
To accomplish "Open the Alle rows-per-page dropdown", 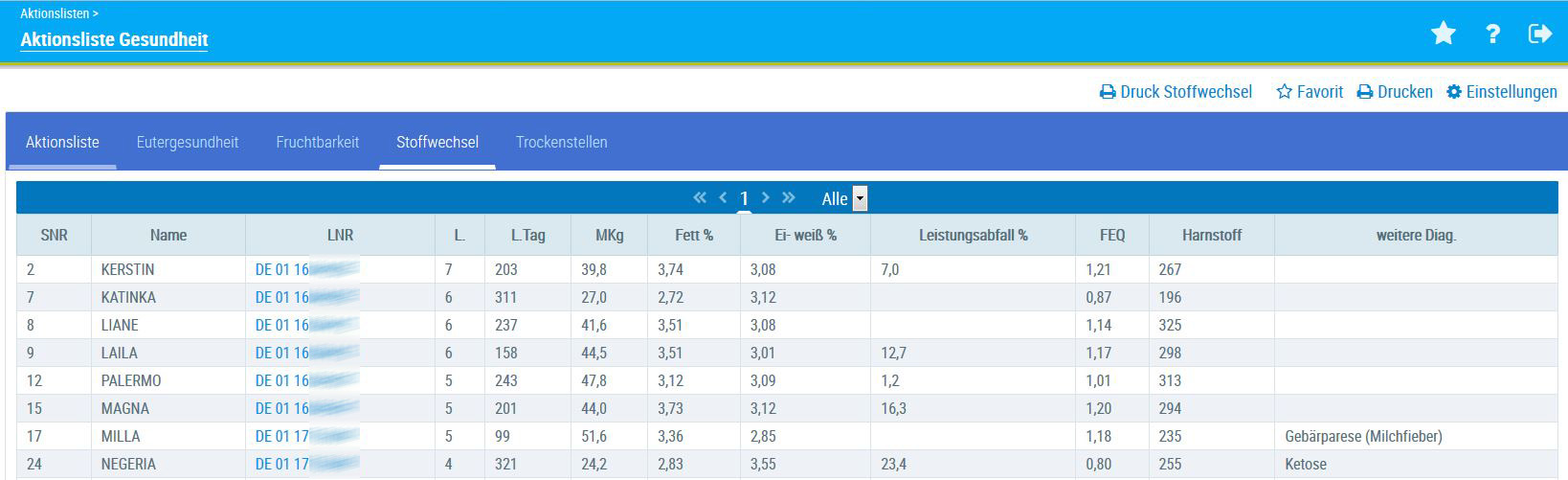I will [x=860, y=199].
